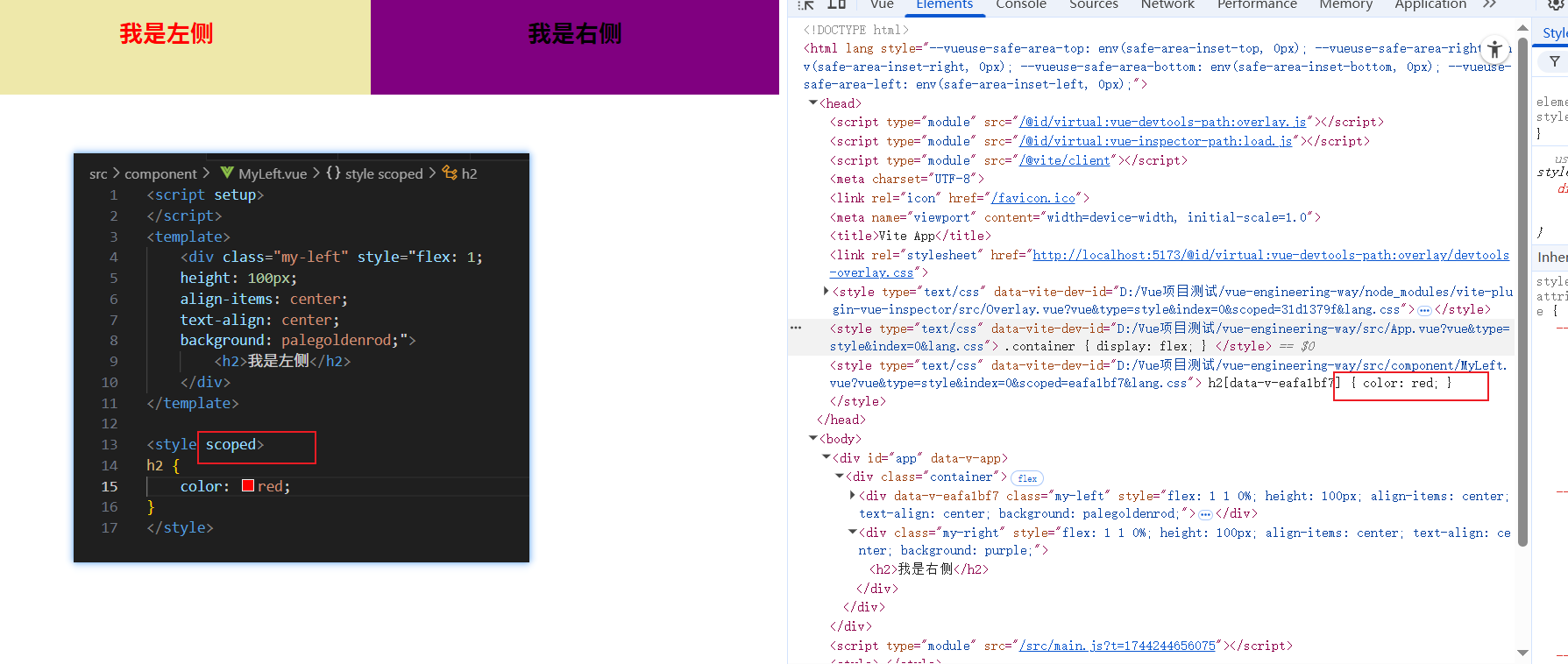Collapse the head element node
The width and height of the screenshot is (1568, 664).
tap(813, 103)
